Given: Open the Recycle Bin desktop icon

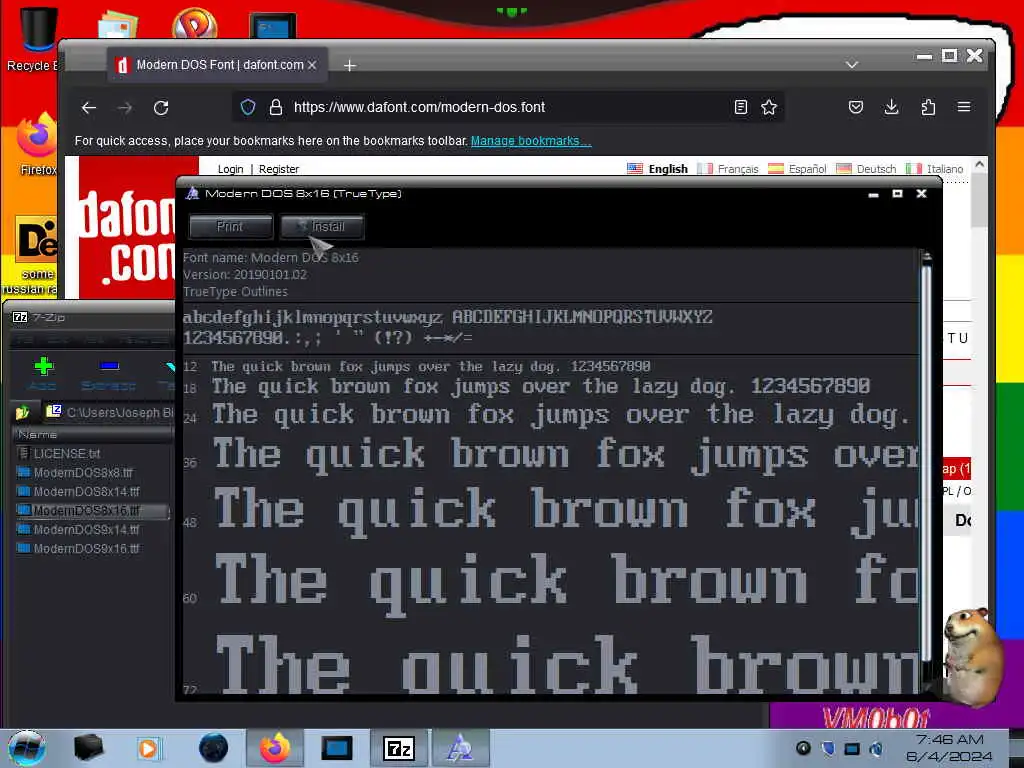Looking at the screenshot, I should (x=36, y=37).
